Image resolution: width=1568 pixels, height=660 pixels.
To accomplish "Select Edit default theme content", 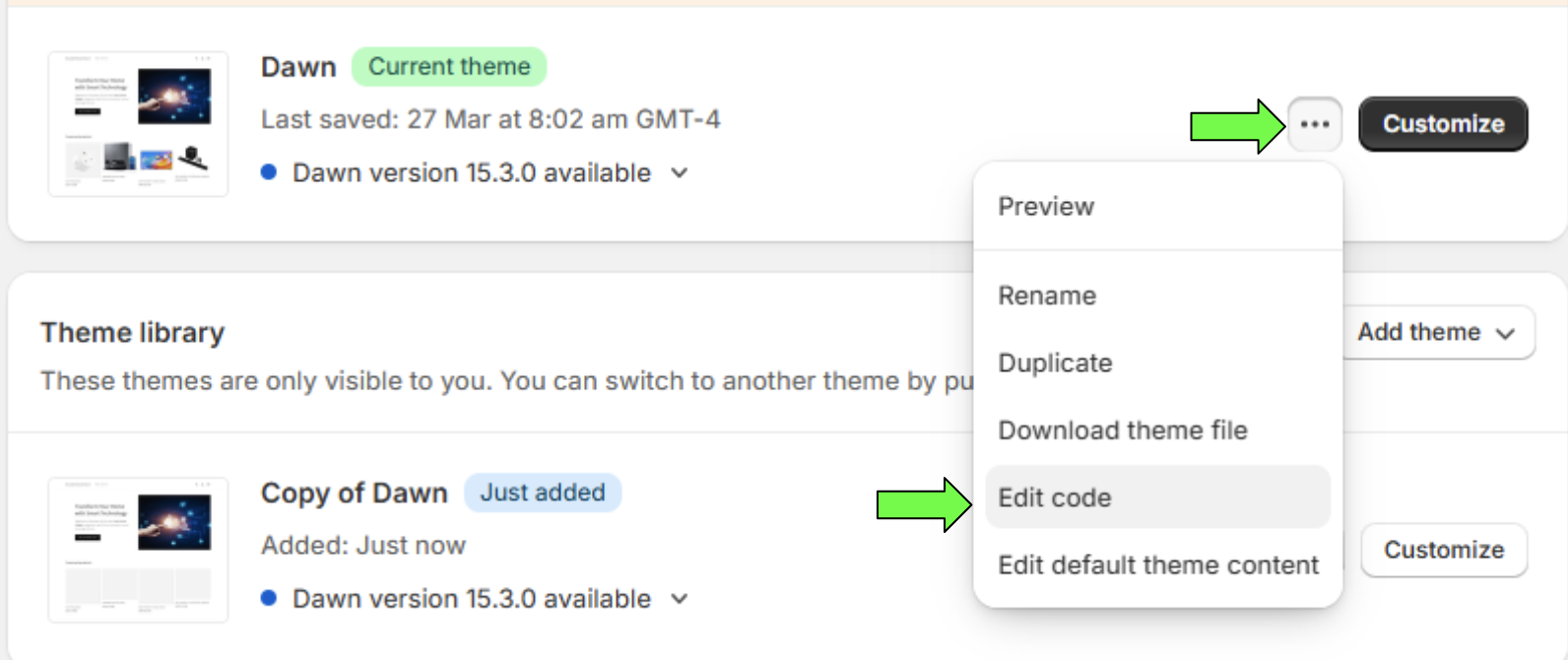I will coord(1157,565).
